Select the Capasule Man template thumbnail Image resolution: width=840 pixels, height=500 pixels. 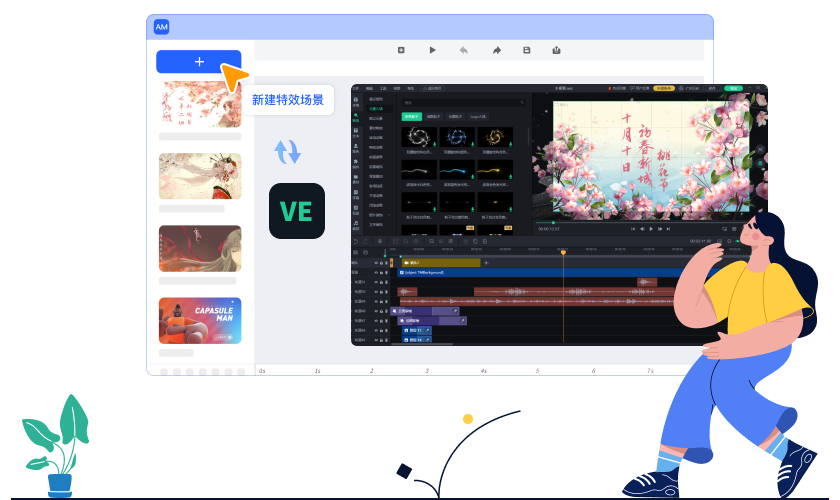[x=200, y=320]
